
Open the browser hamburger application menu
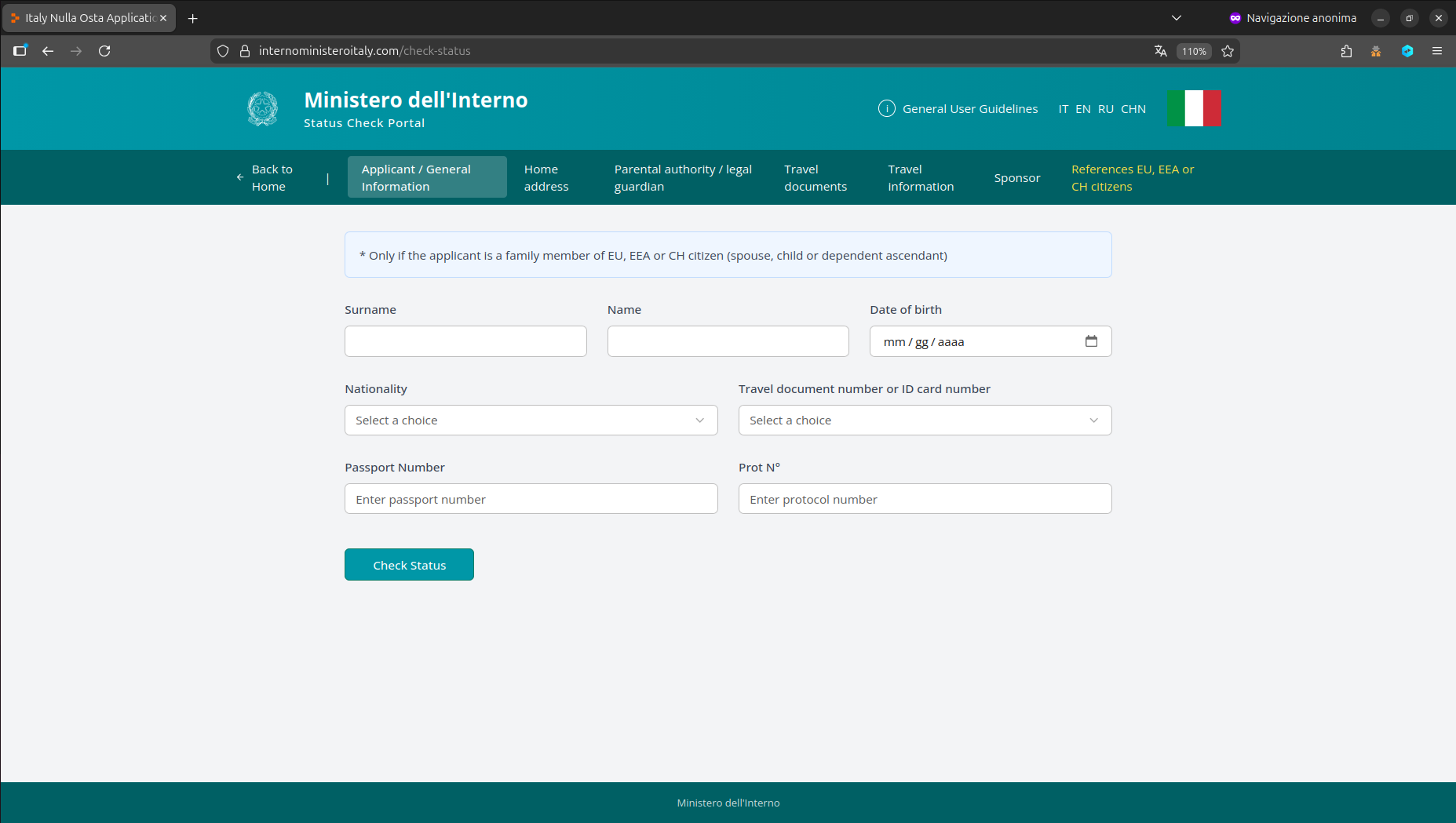click(1437, 51)
